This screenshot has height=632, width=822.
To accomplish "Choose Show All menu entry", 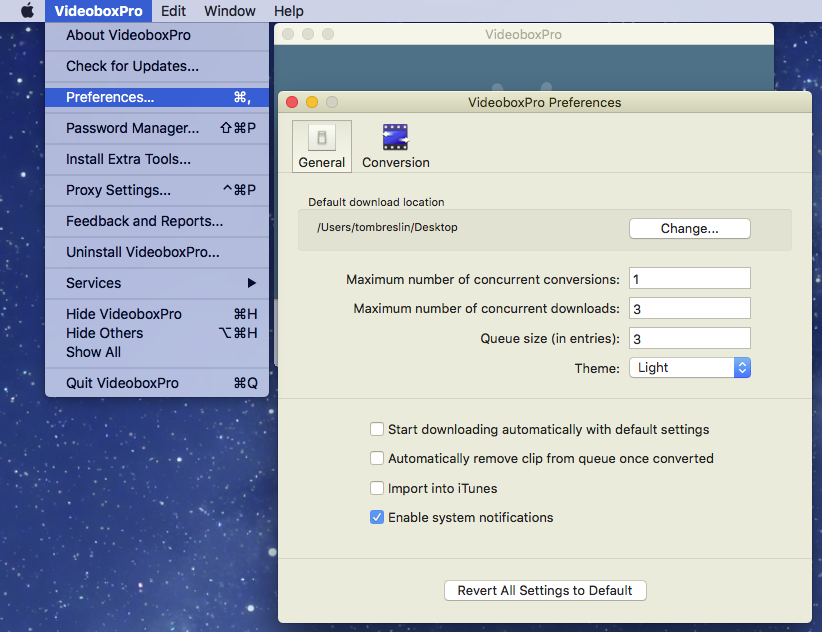I will [x=157, y=352].
